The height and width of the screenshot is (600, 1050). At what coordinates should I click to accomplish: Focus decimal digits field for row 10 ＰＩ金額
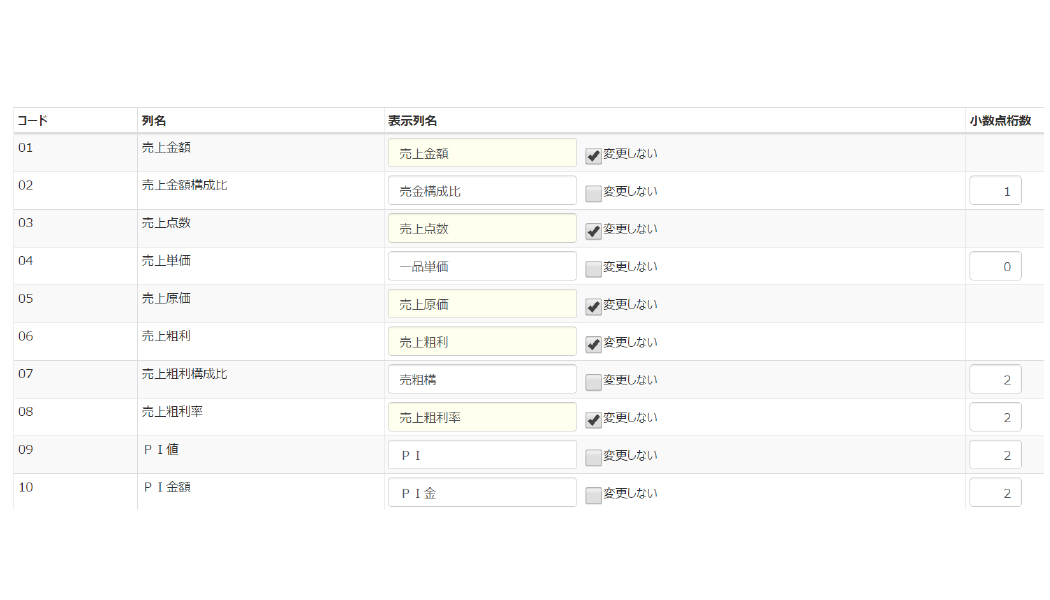995,493
